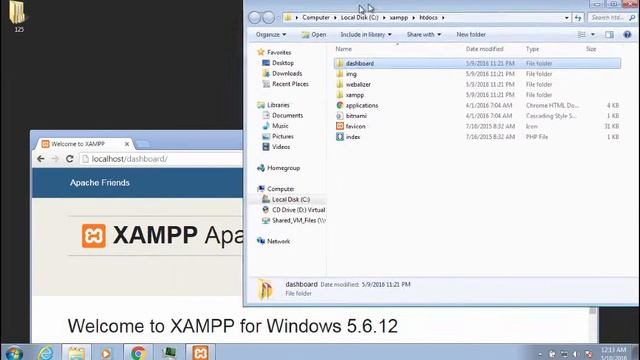640x360 pixels.
Task: Select Local Disk (C:) in navigation pane
Action: [291, 200]
